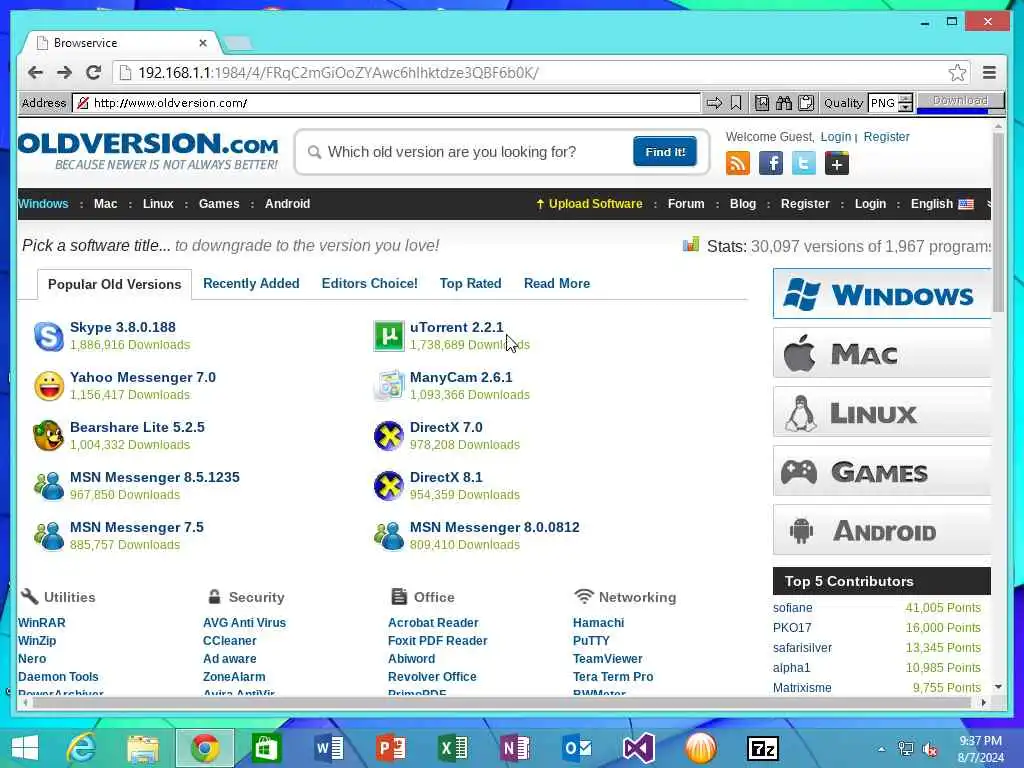Open 7-Zip from the taskbar
This screenshot has width=1024, height=768.
pyautogui.click(x=763, y=748)
